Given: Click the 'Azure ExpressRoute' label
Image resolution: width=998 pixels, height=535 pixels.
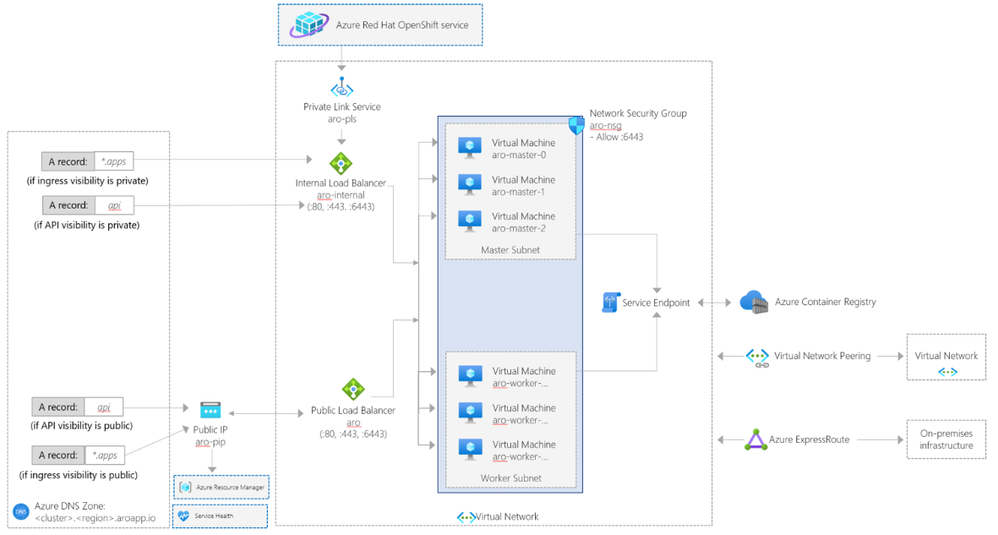Looking at the screenshot, I should point(809,439).
